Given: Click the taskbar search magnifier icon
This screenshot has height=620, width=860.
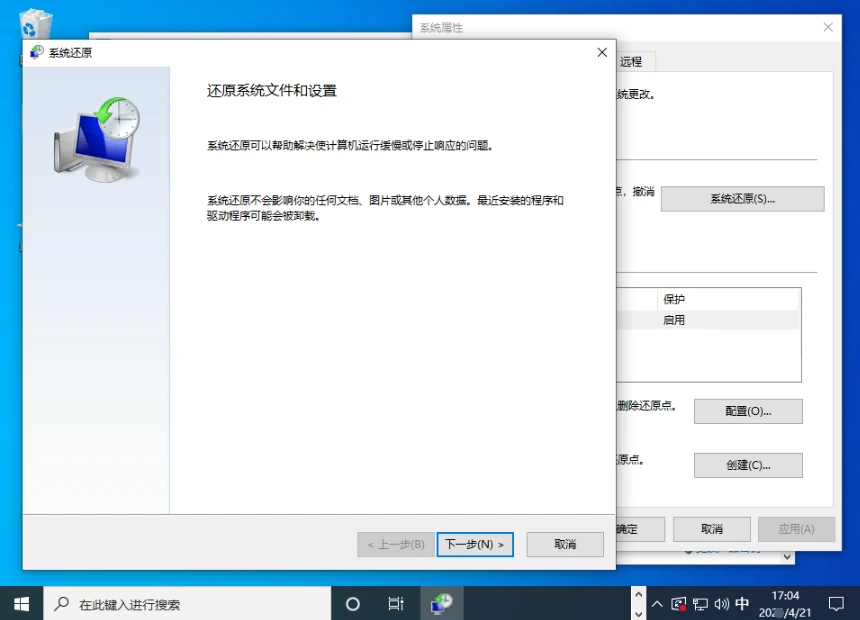Looking at the screenshot, I should [x=61, y=604].
